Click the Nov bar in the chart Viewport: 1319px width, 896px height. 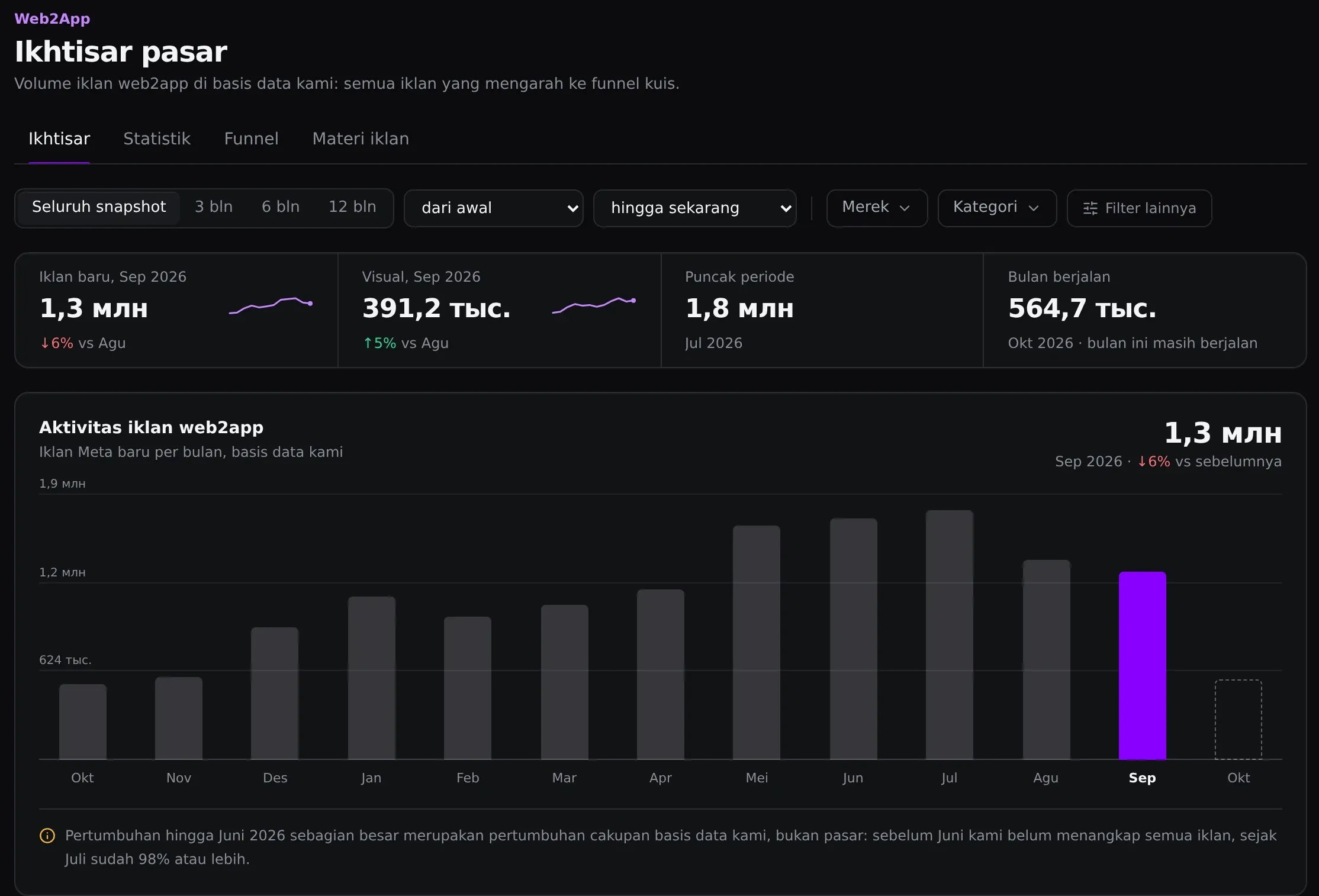pyautogui.click(x=178, y=718)
